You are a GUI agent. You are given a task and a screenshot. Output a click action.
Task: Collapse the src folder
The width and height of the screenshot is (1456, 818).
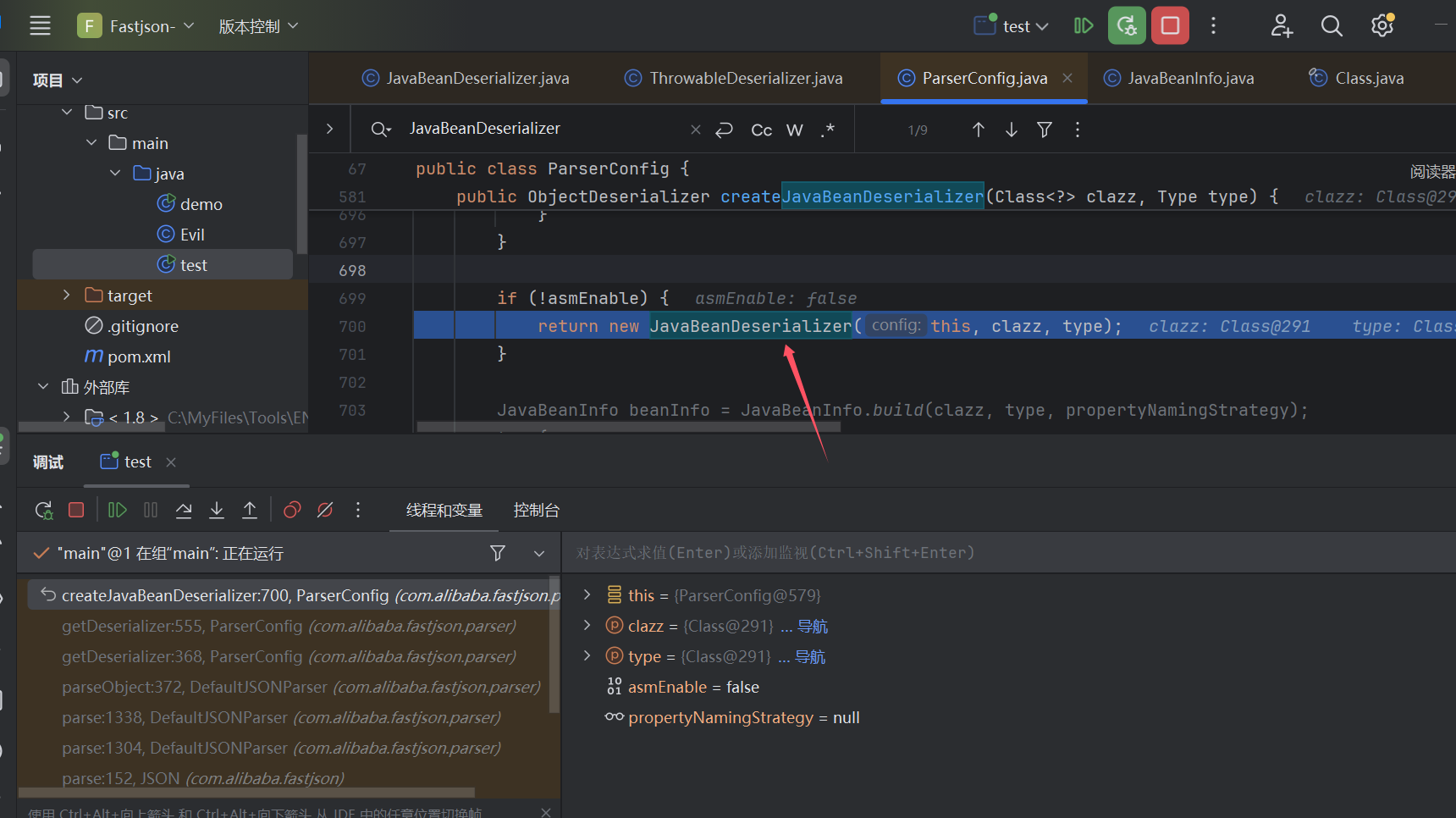pos(67,113)
